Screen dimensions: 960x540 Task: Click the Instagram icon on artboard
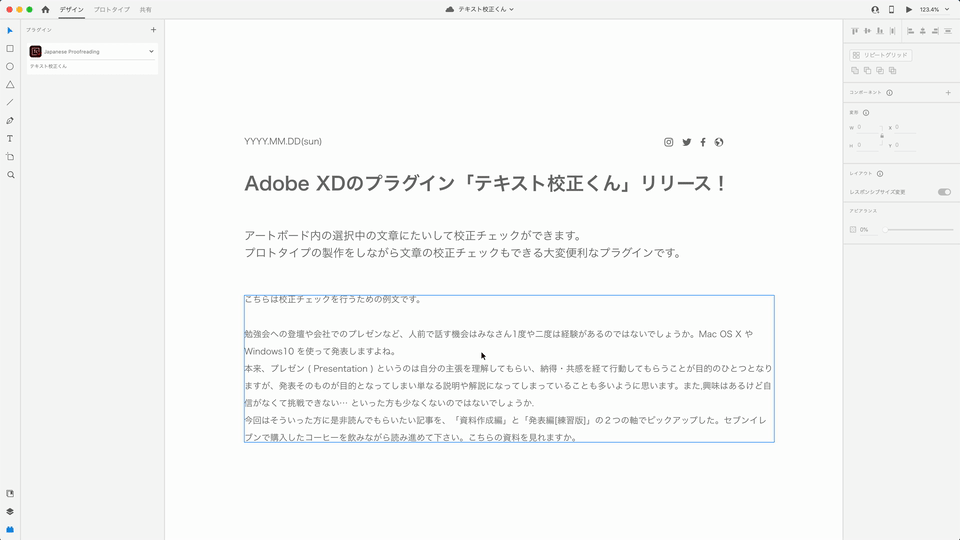(x=669, y=142)
